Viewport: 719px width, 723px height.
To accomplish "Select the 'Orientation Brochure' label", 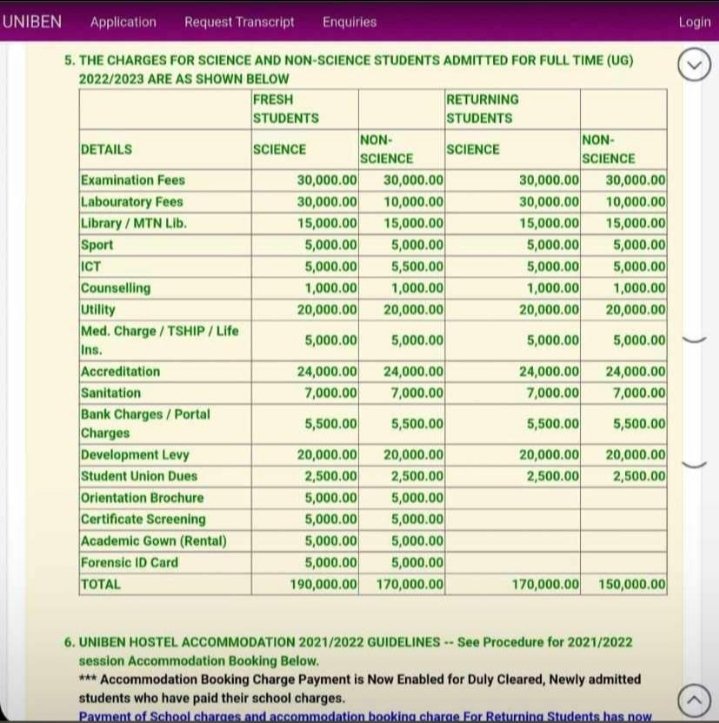I will (142, 498).
